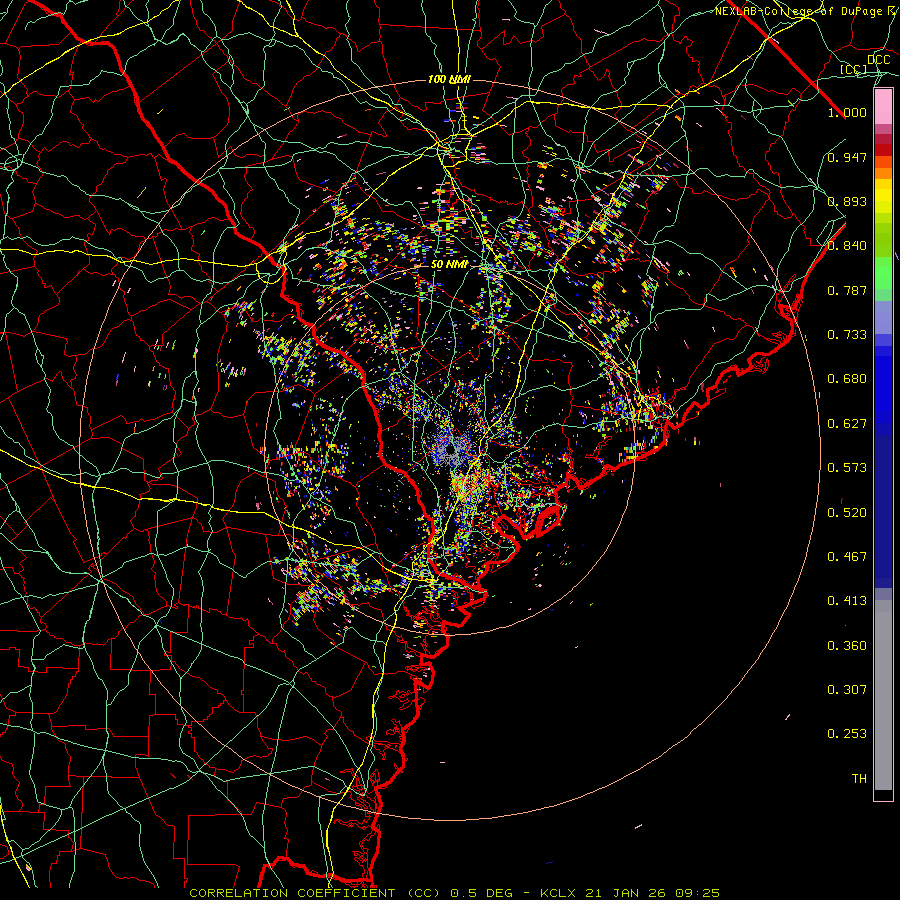
Task: Click the 0.840 scale value
Action: (847, 246)
